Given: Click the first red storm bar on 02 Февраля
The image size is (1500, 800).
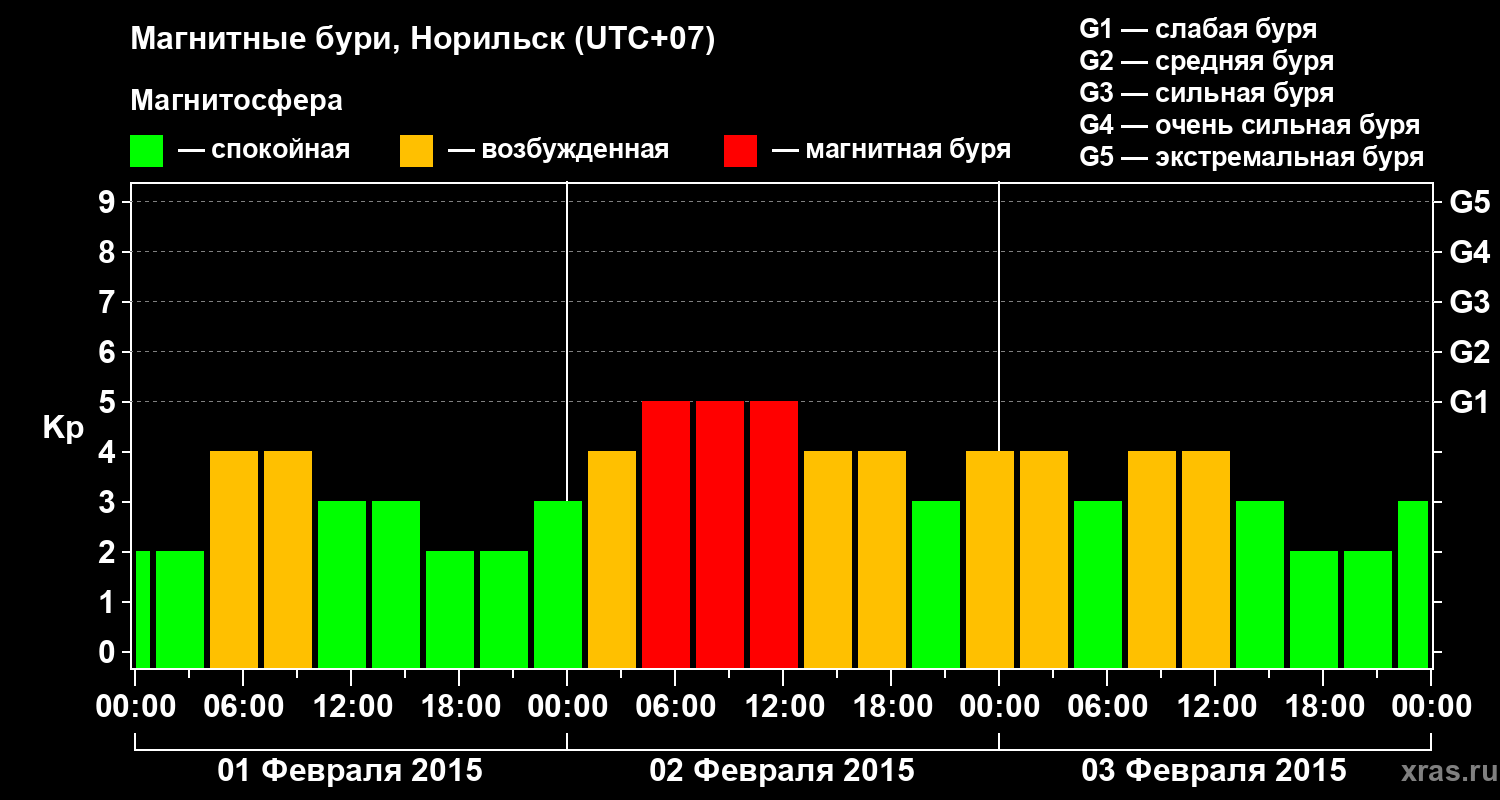Looking at the screenshot, I should click(666, 534).
